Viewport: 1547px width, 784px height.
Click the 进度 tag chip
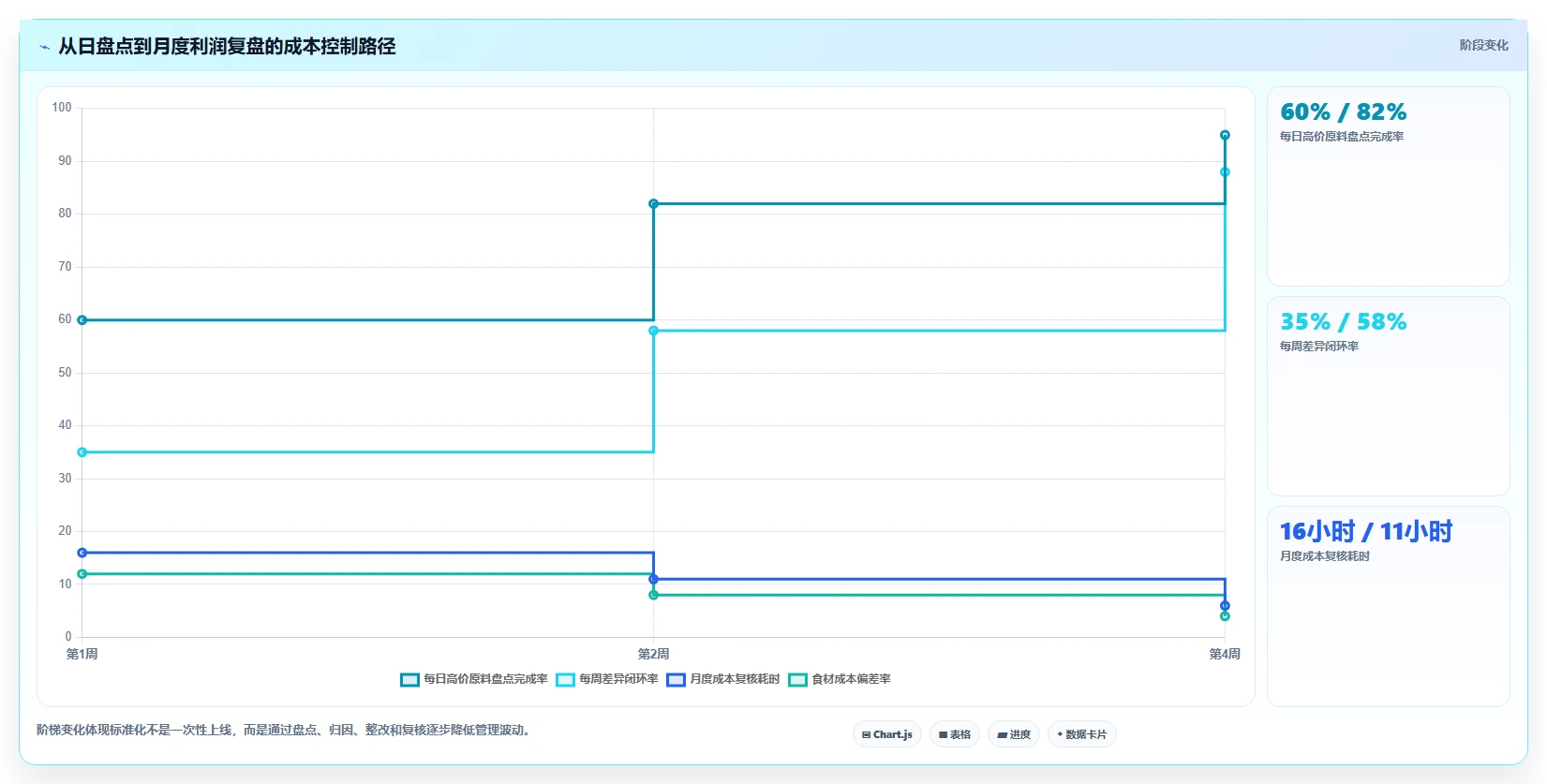point(1014,734)
